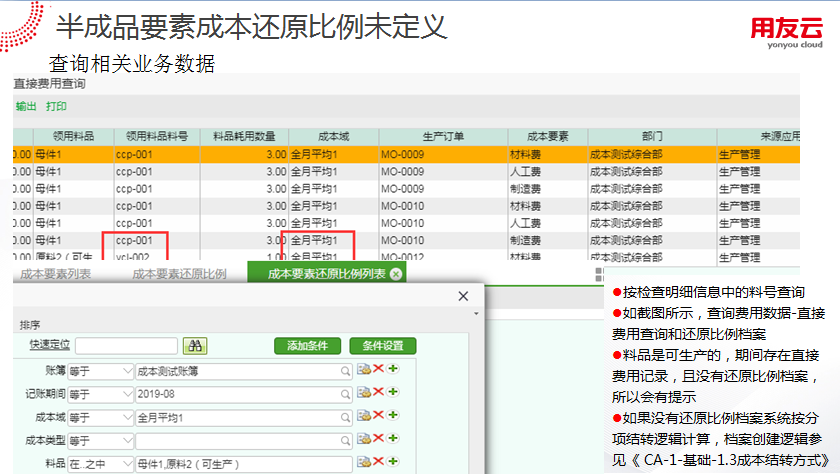Viewport: 840px width, 474px height.
Task: Open the 账簿 operator dropdown
Action: tap(126, 370)
